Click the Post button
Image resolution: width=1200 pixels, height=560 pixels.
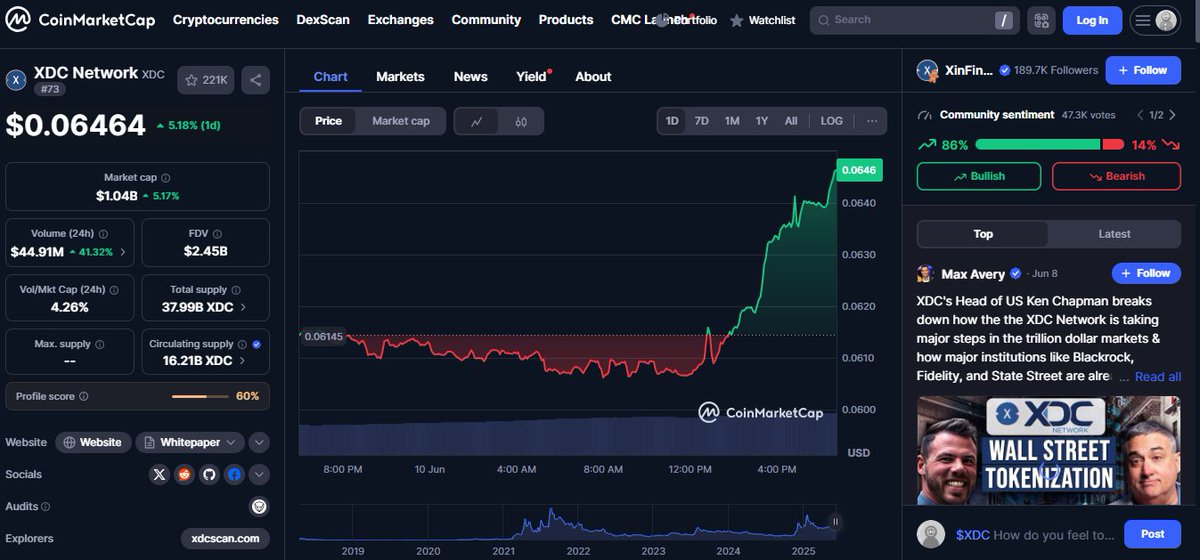pyautogui.click(x=1152, y=534)
